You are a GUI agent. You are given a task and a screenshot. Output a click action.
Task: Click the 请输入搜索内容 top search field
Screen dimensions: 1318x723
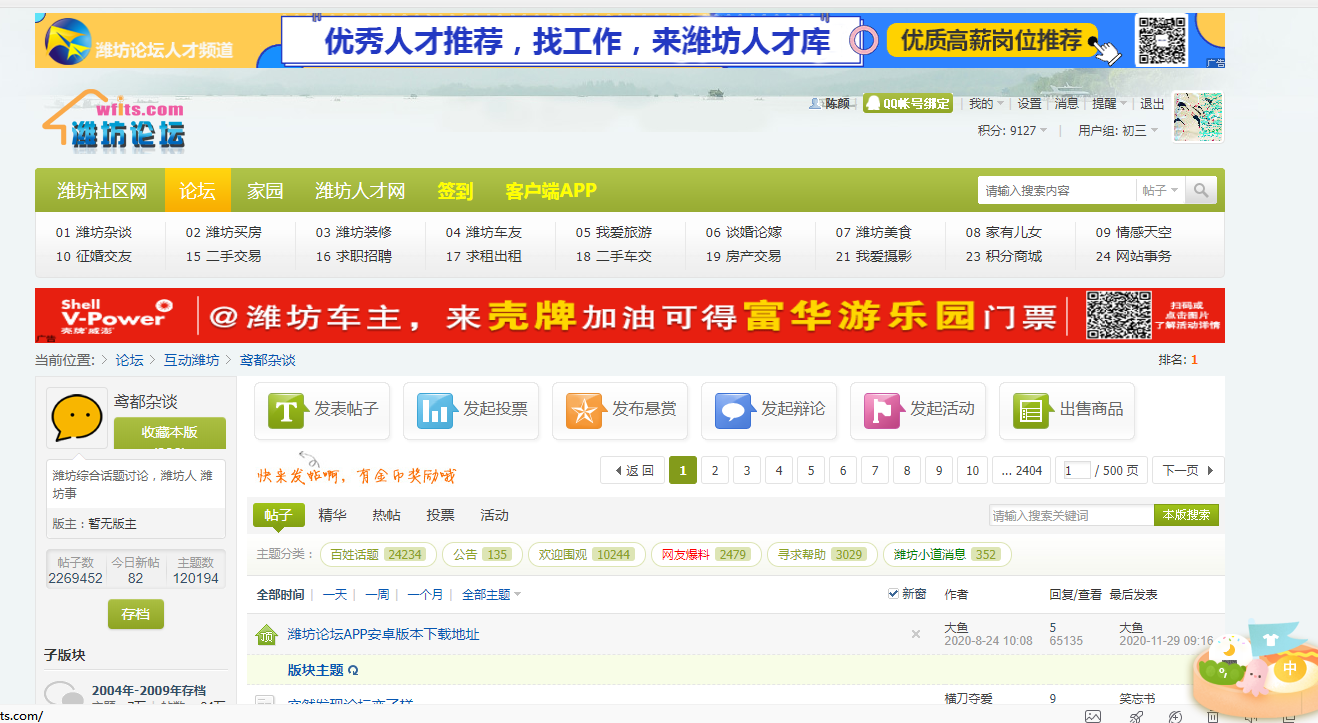click(1058, 190)
